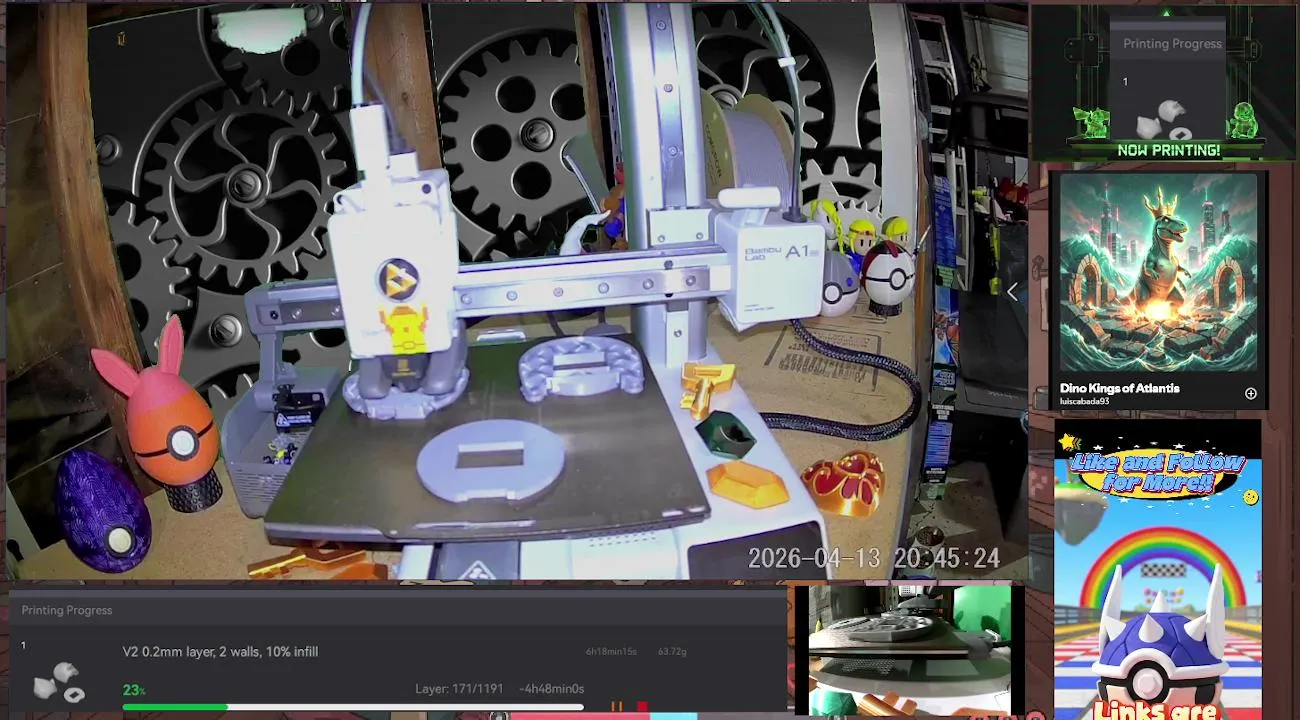This screenshot has height=720, width=1300.
Task: Click the '63.72g' filament weight
Action: coord(672,652)
